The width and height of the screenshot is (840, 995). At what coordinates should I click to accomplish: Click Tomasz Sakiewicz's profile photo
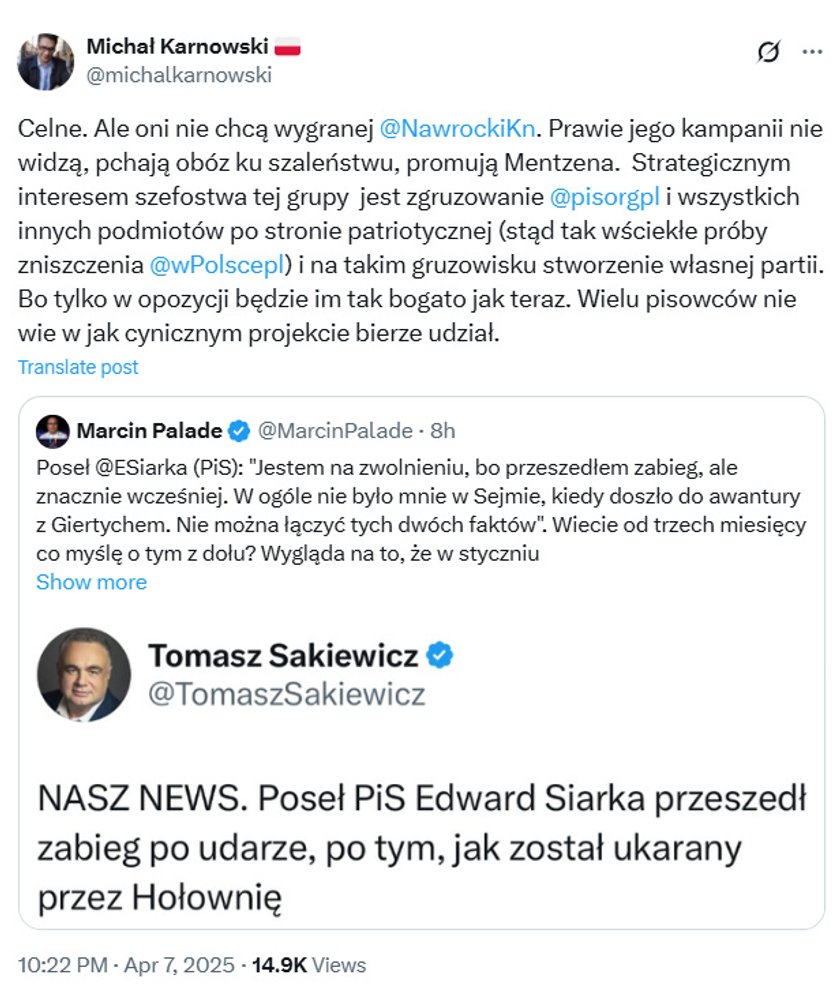pyautogui.click(x=84, y=675)
